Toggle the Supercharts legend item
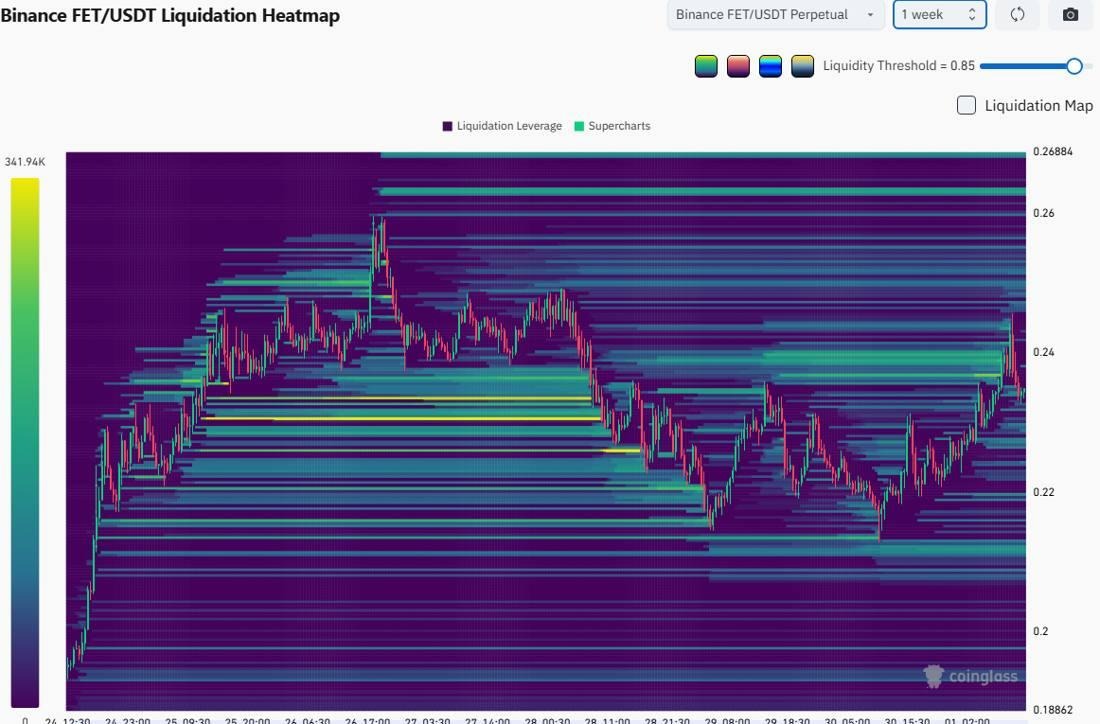This screenshot has width=1100, height=724. point(612,126)
